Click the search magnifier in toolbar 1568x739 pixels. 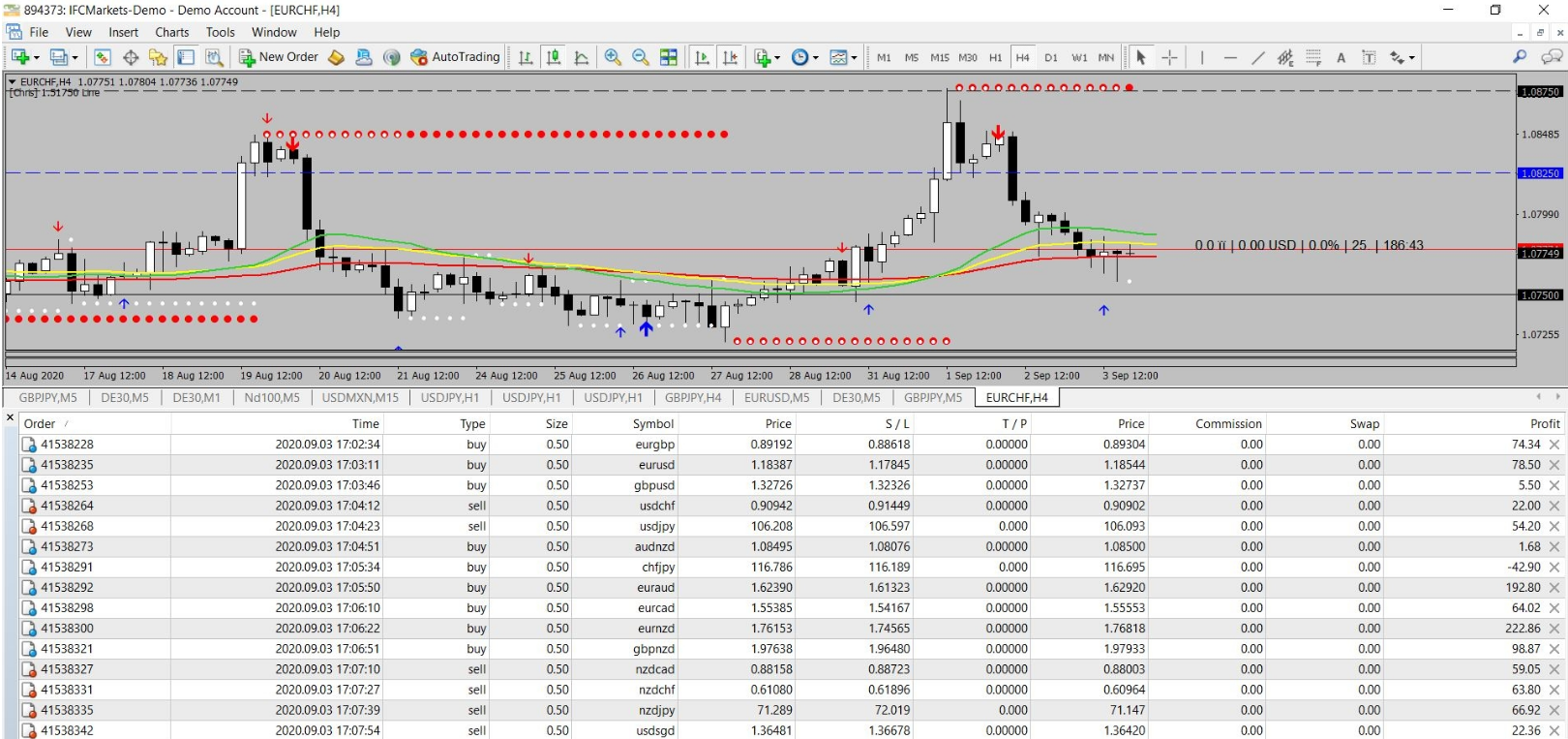coord(1520,57)
